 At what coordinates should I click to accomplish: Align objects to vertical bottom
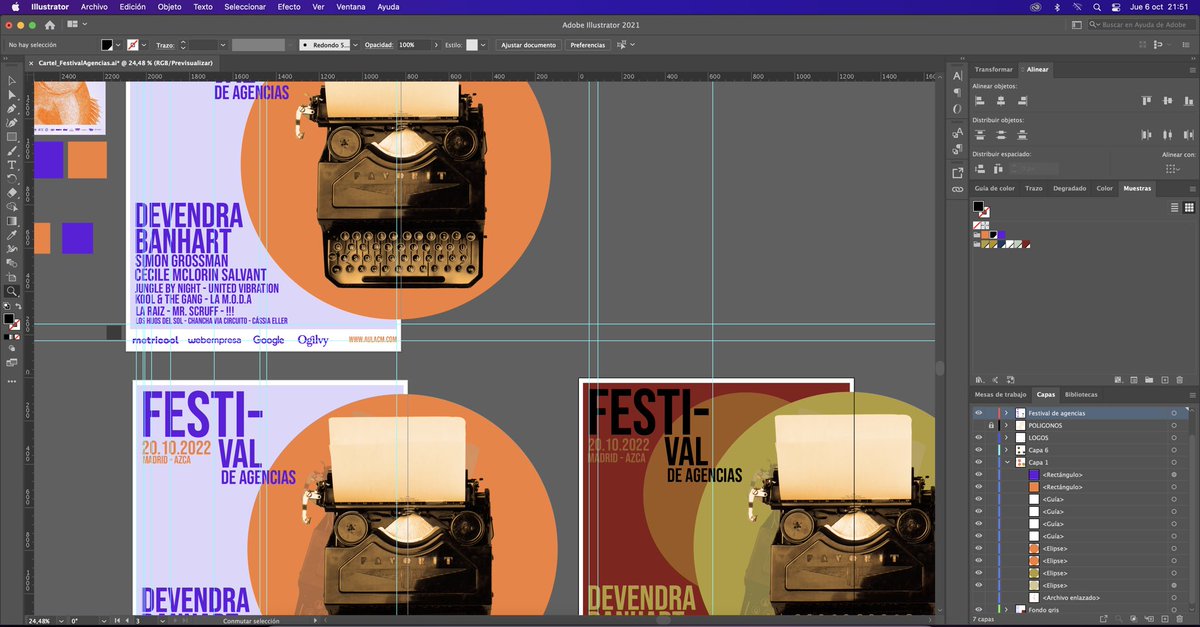[1188, 100]
